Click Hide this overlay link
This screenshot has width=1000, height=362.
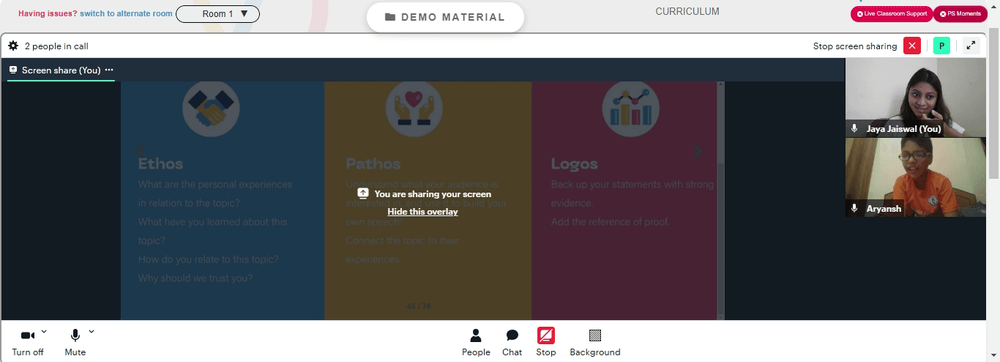point(423,212)
